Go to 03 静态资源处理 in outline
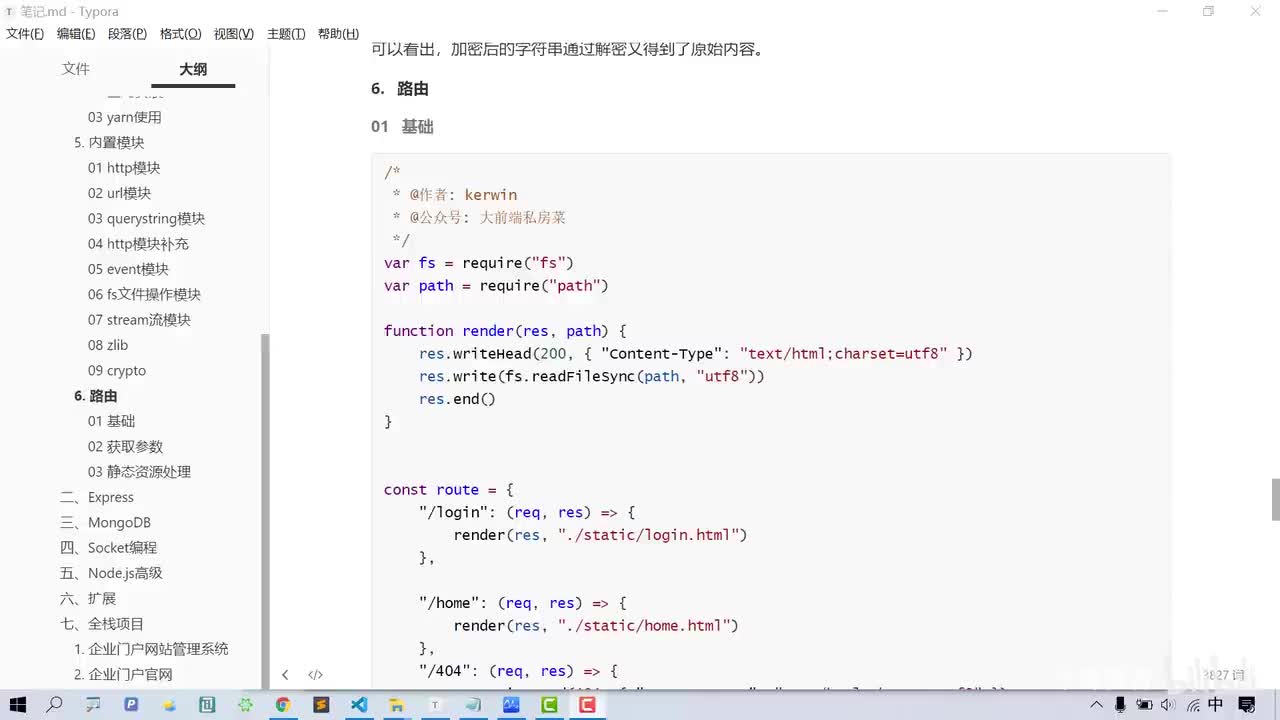 (139, 472)
